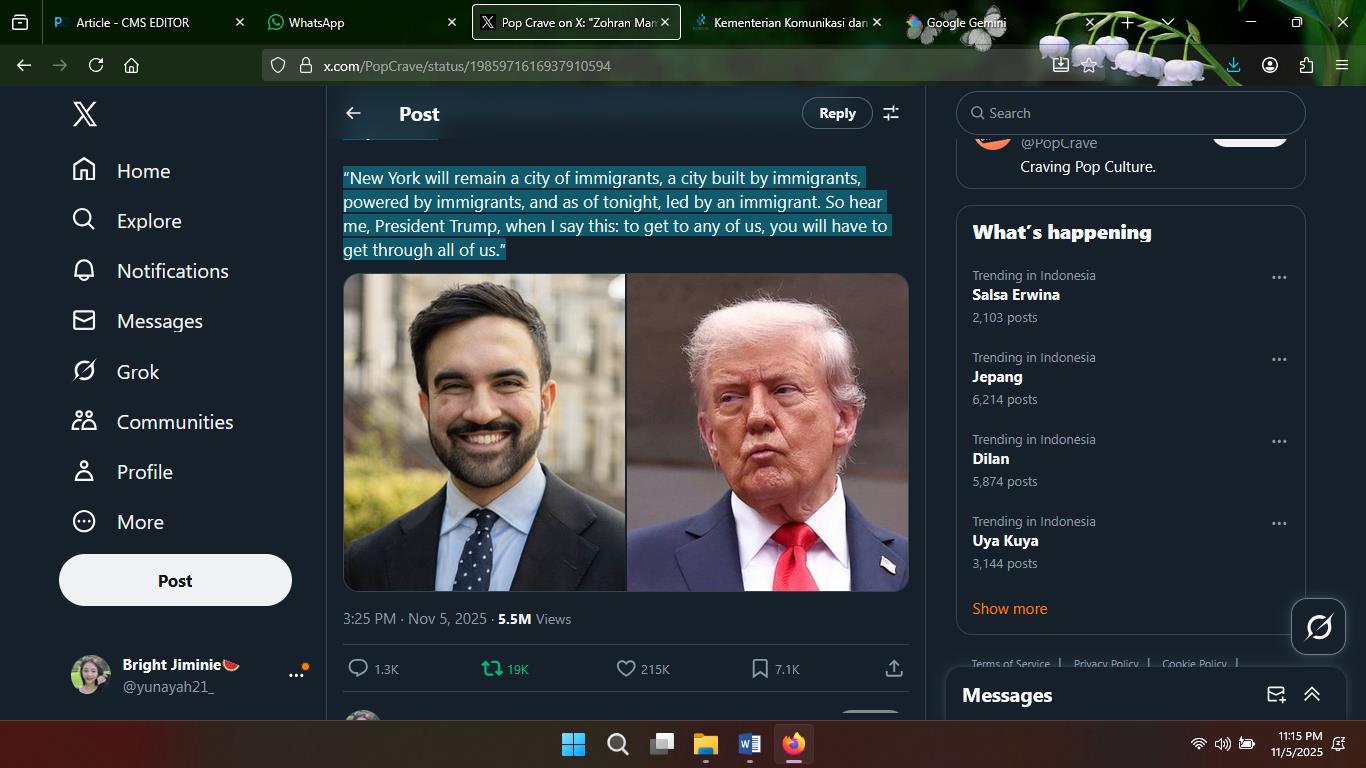Click the 5.5M Views count

pyautogui.click(x=534, y=619)
